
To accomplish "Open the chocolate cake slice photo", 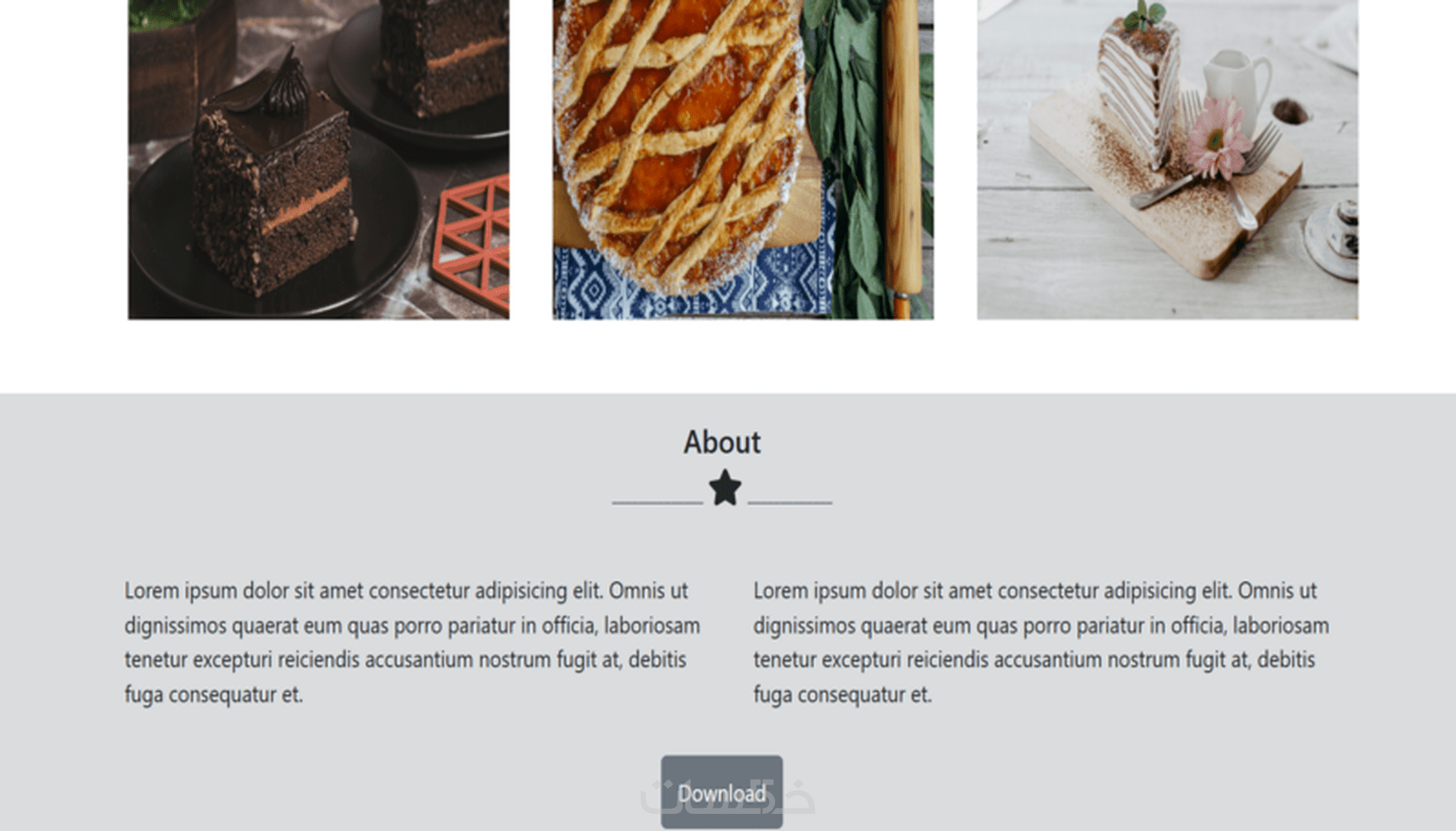I will point(319,159).
